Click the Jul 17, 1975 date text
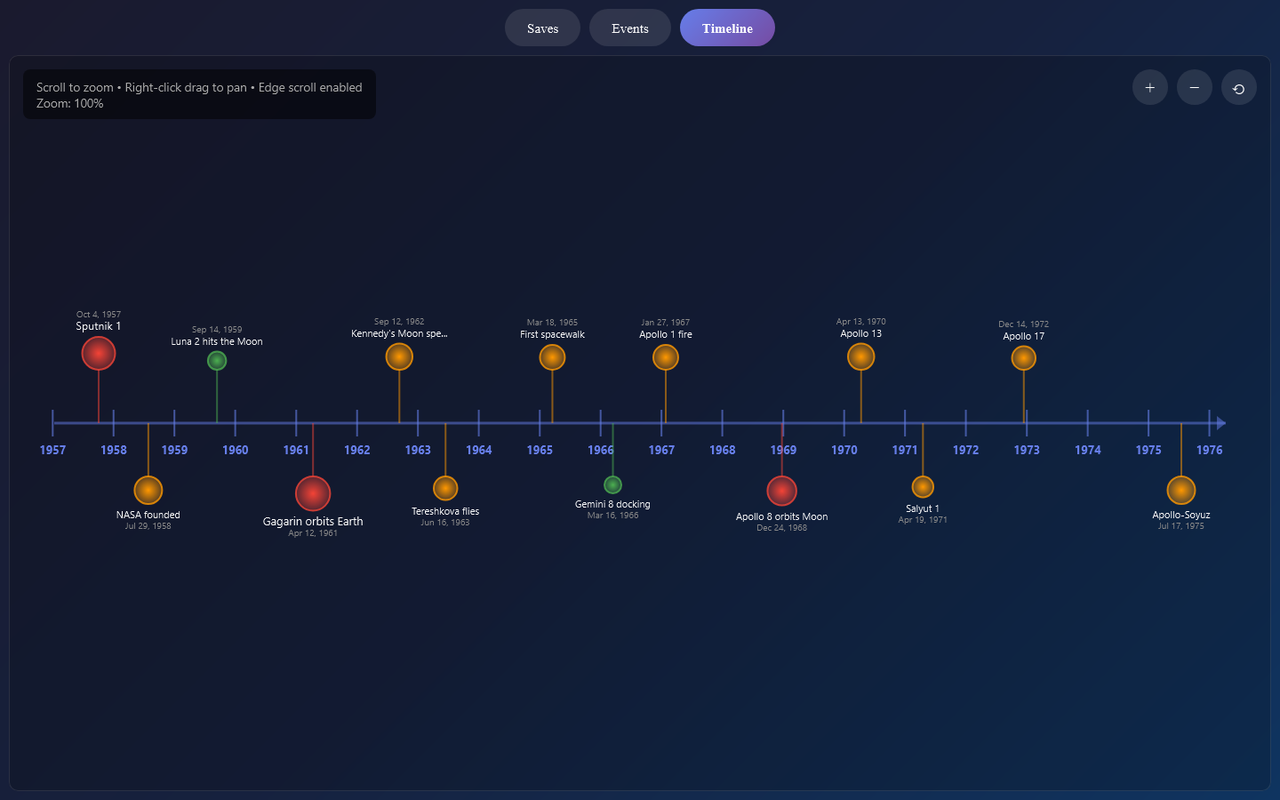 (x=1181, y=526)
